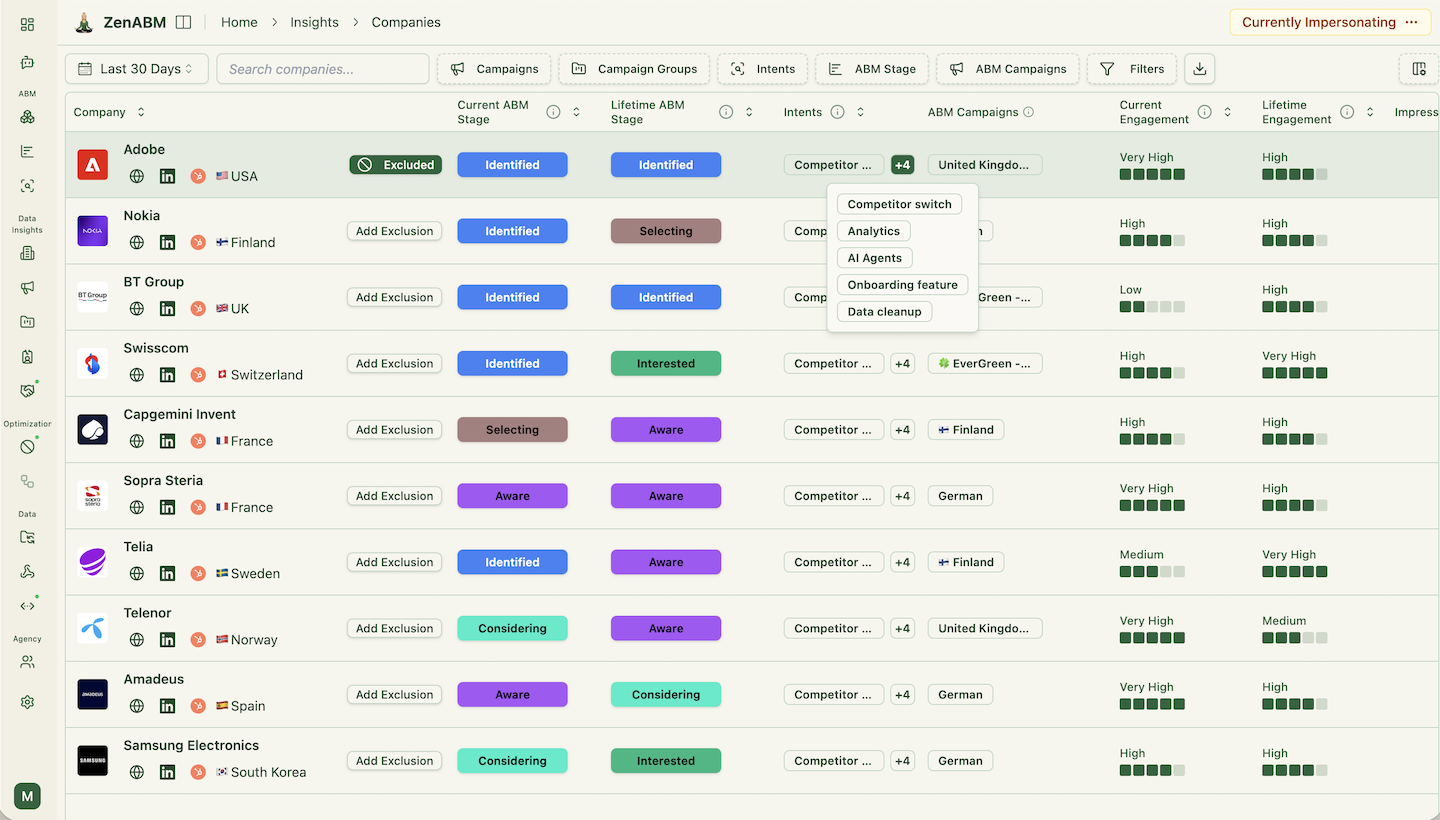
Task: Click Swisscom's red circular platform icon
Action: 198,374
